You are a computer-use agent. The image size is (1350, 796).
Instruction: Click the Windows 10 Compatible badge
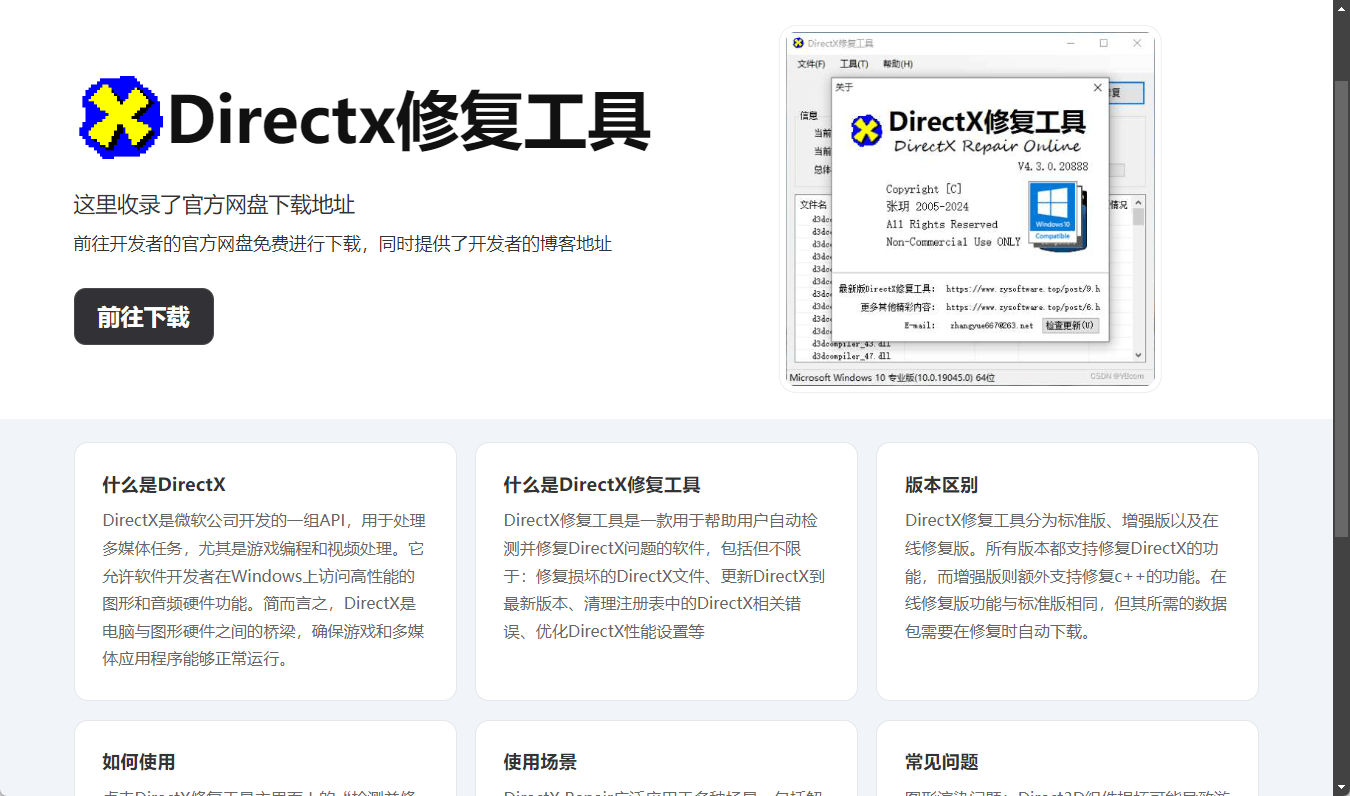(1052, 212)
